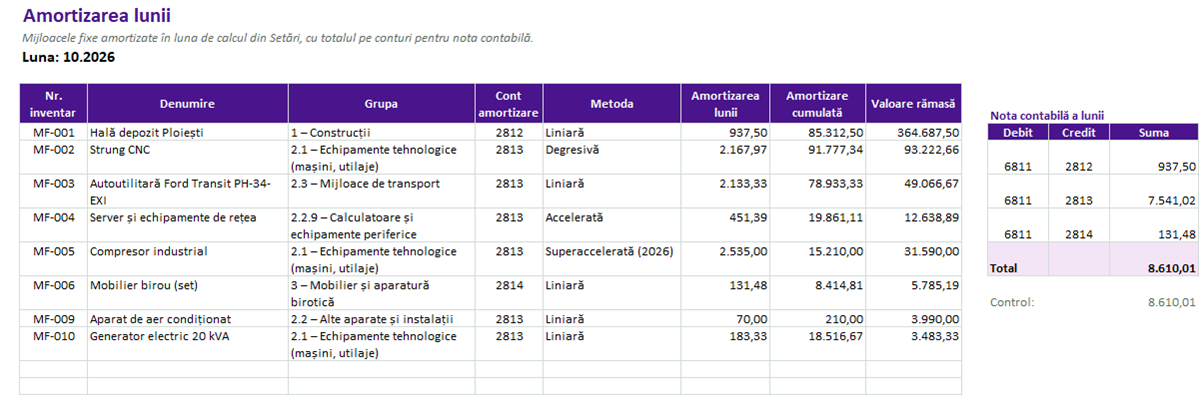The height and width of the screenshot is (395, 1199).
Task: Select the bold total value 8.610,01
Action: click(x=1153, y=259)
